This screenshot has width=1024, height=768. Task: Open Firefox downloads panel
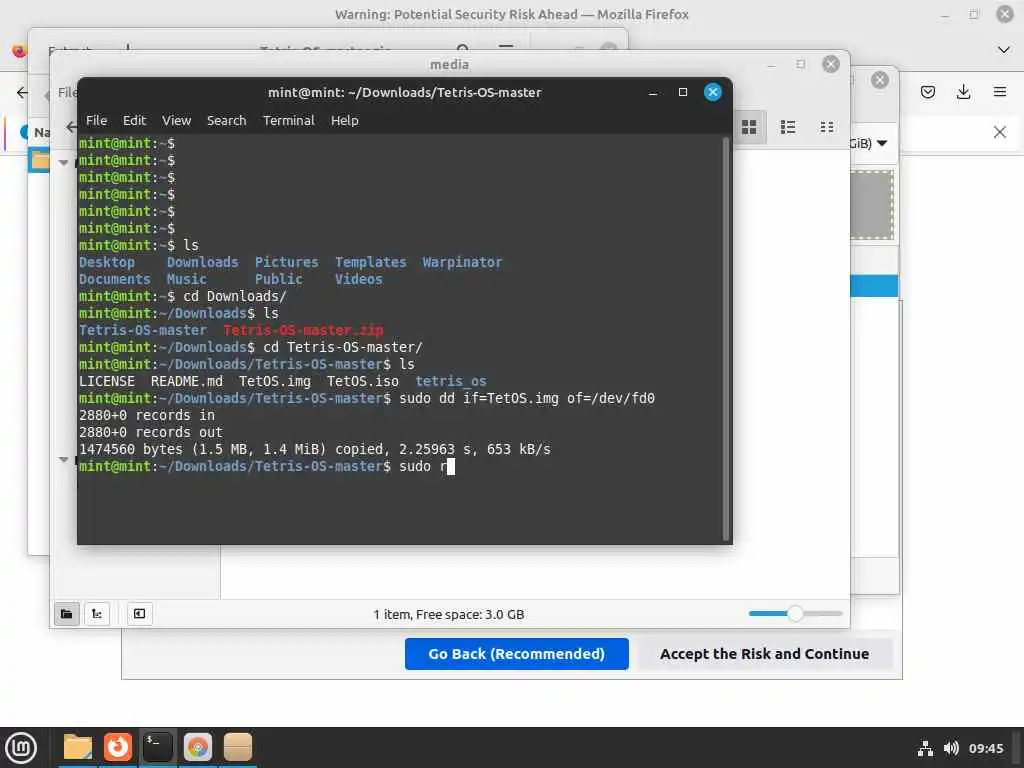pos(963,92)
